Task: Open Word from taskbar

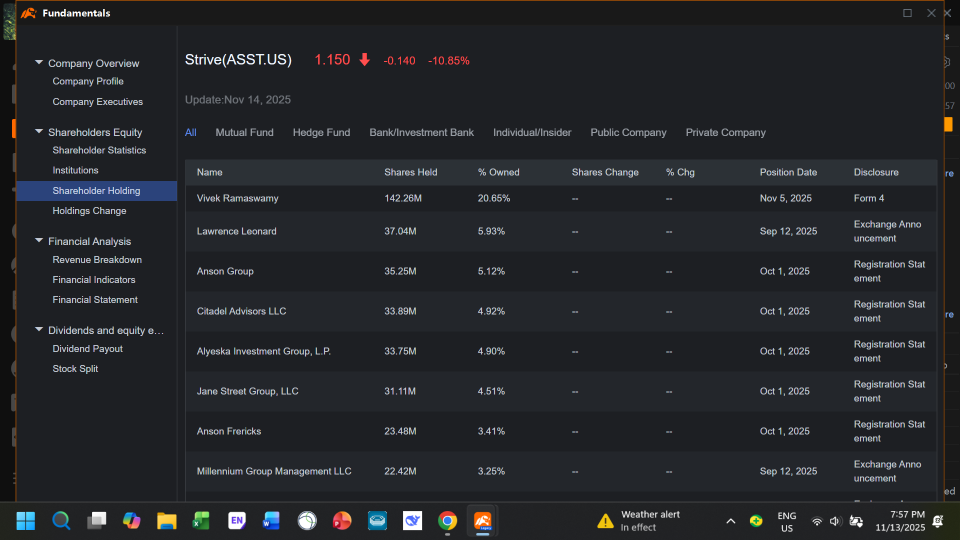Action: coord(271,521)
